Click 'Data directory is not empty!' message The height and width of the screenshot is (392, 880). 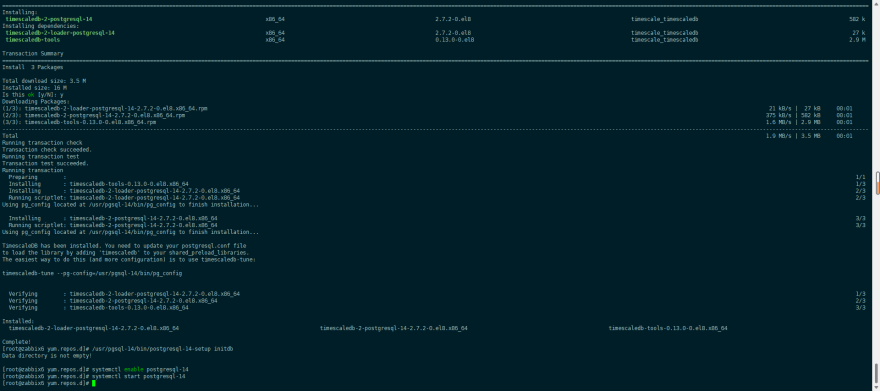(47, 355)
